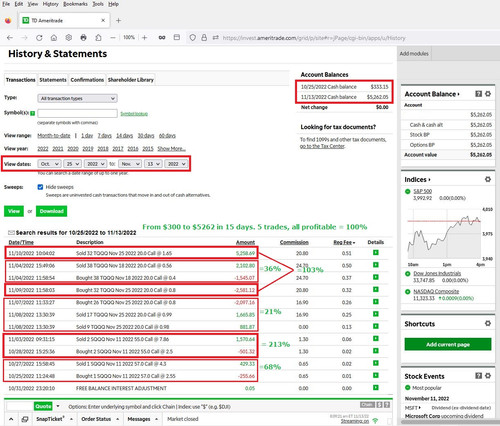The image size is (500, 426).
Task: Open Account Balance module settings gear
Action: [x=488, y=94]
